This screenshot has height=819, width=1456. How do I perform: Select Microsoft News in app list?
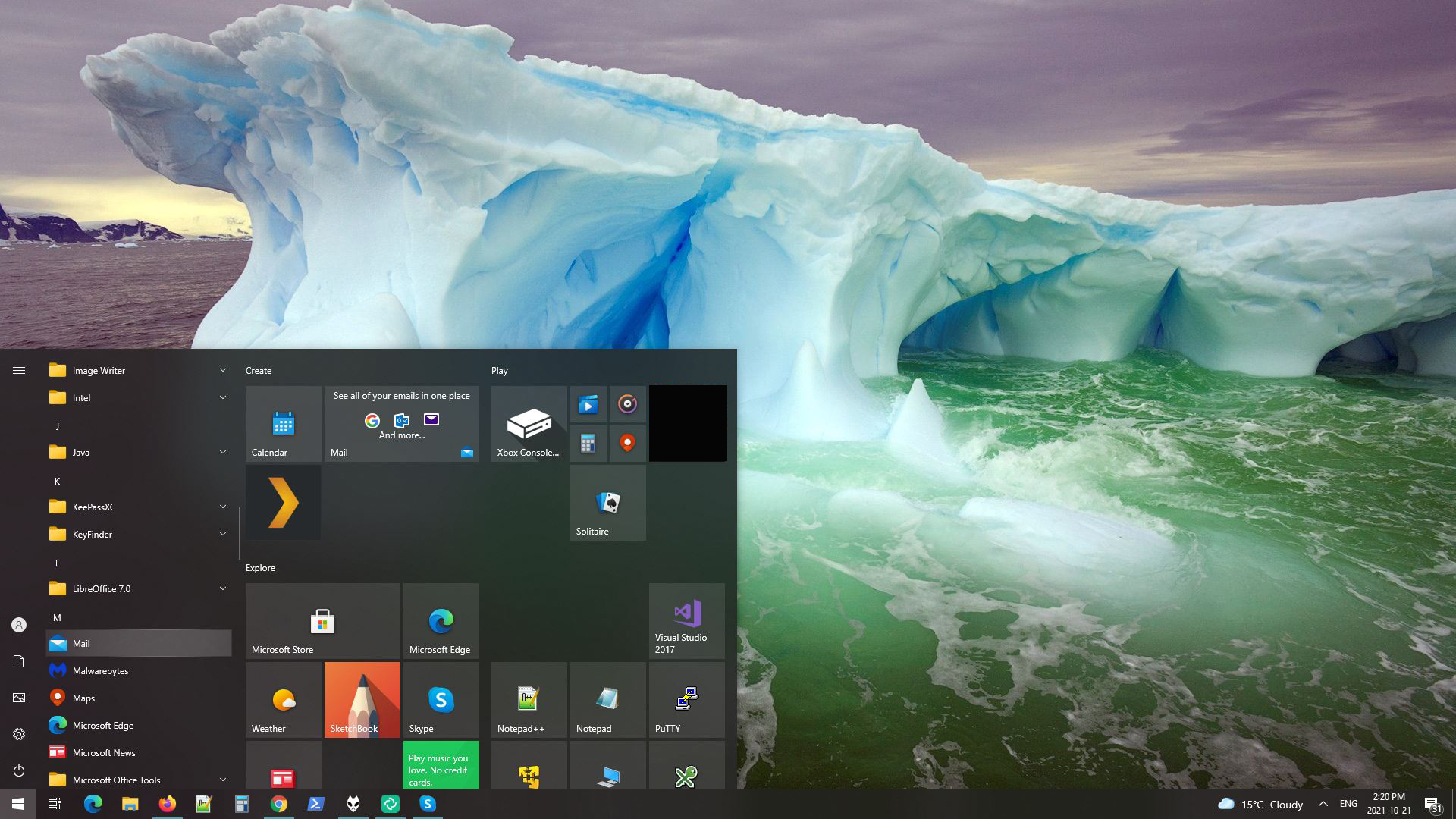103,752
